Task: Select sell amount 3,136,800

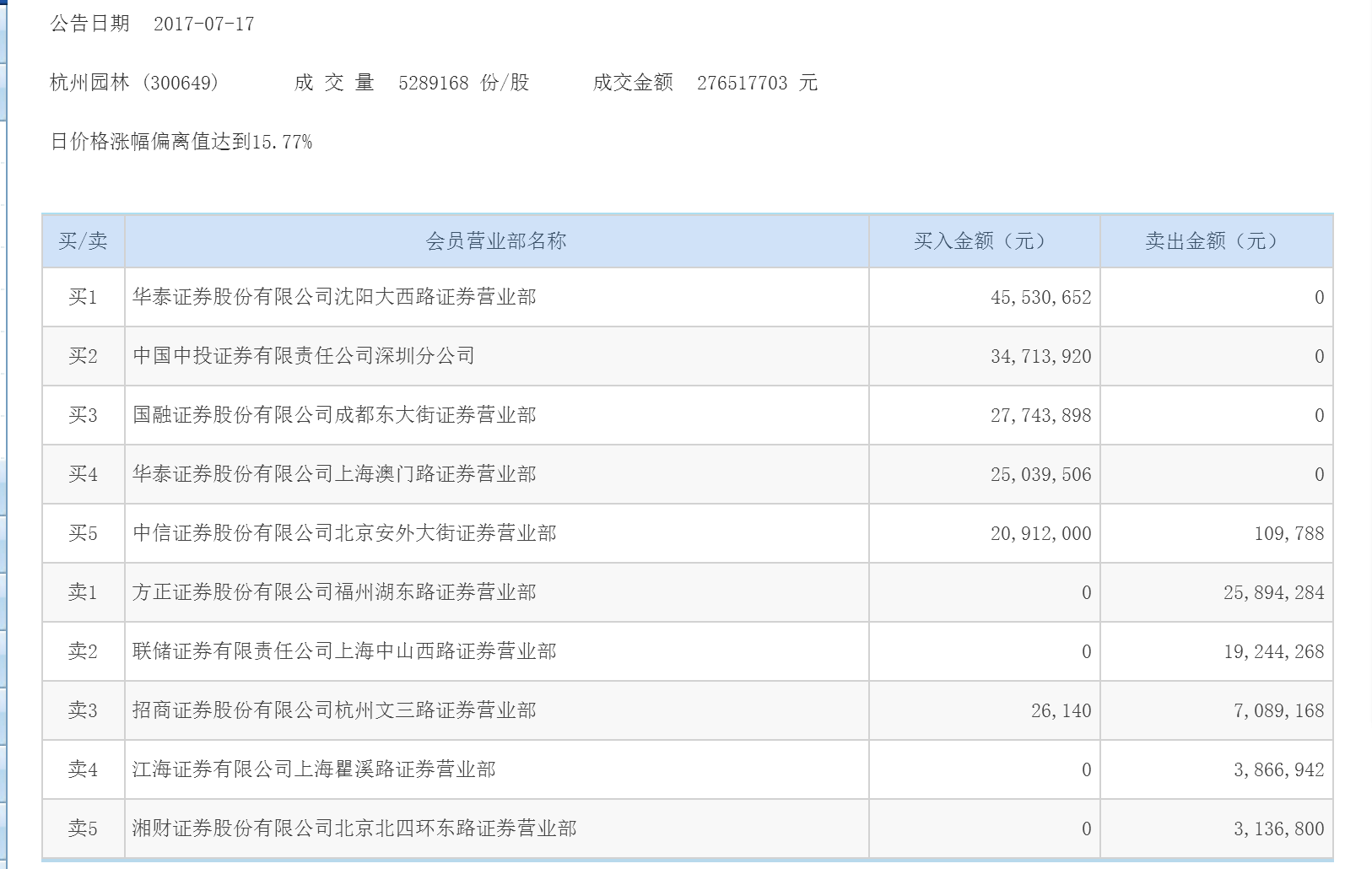Action: 1279,829
